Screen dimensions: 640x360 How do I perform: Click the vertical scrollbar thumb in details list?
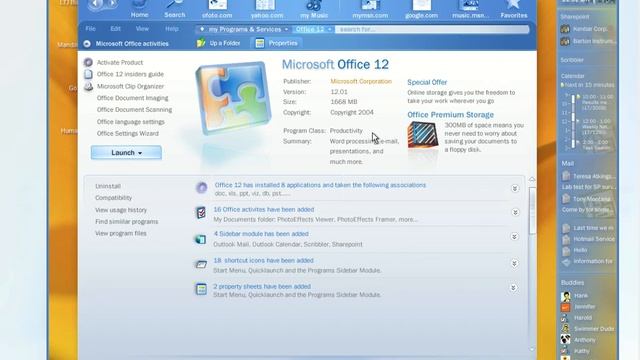click(532, 211)
